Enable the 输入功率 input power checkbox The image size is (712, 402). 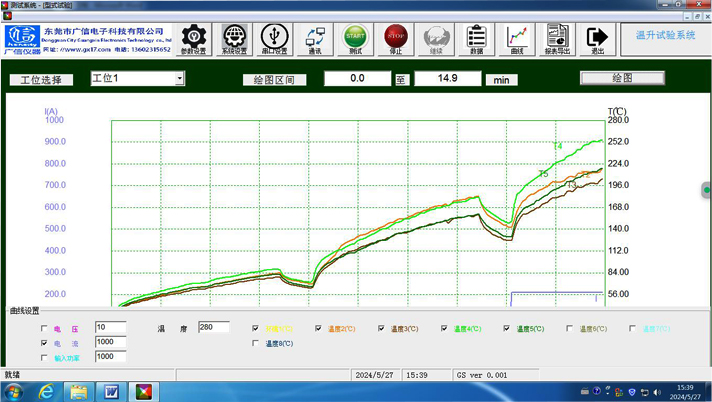[x=44, y=357]
